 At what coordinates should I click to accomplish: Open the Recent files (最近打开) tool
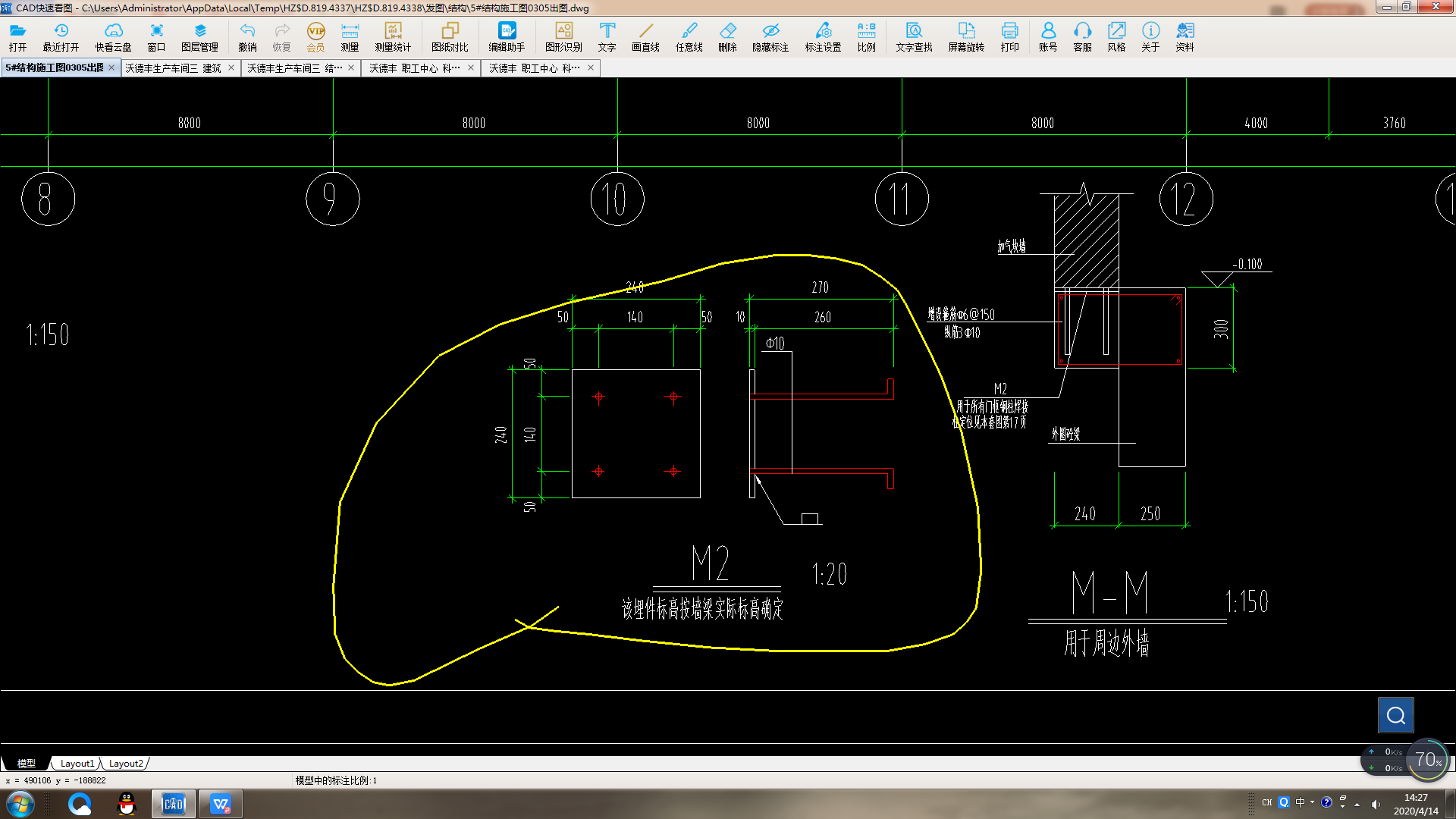[61, 36]
